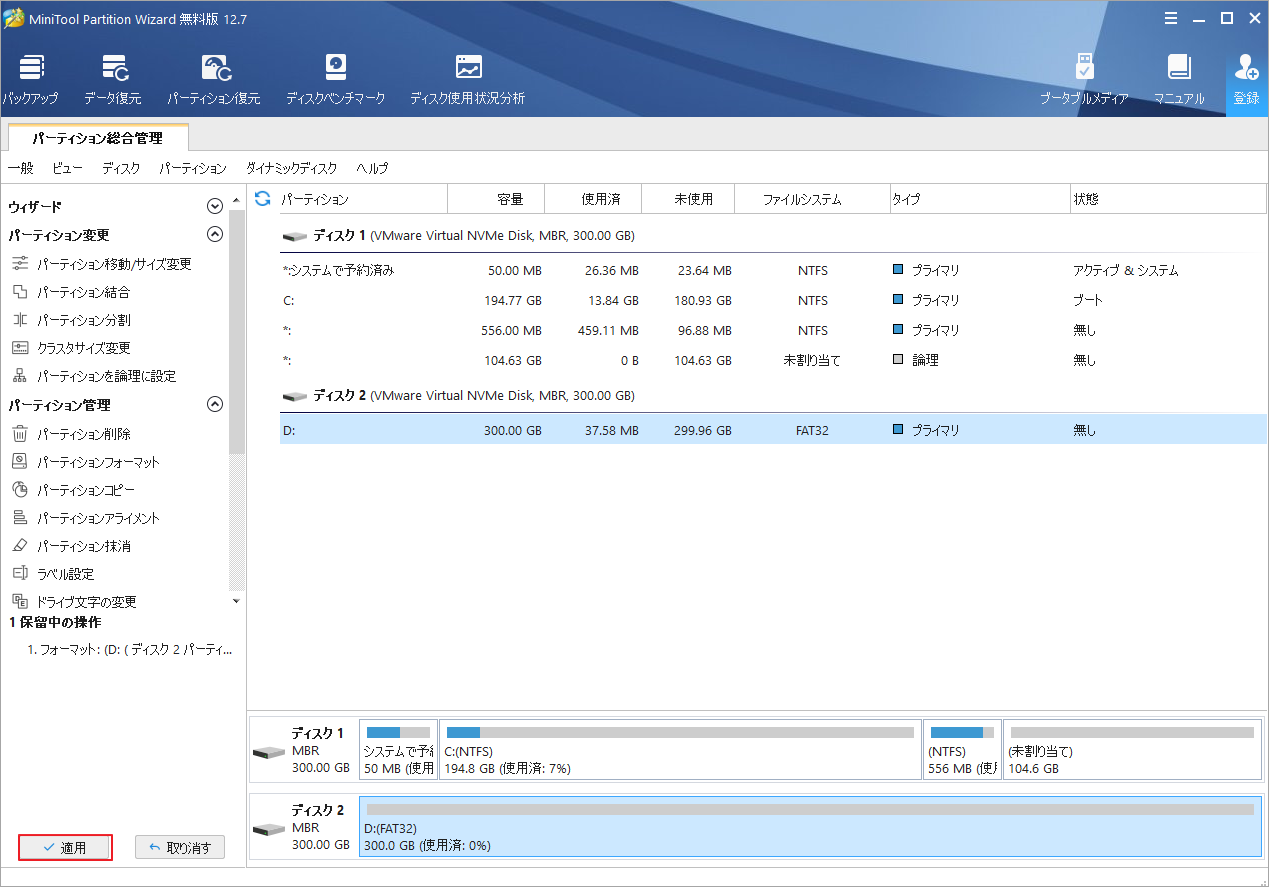
Task: Click the ディスク 1 header in list
Action: point(459,236)
